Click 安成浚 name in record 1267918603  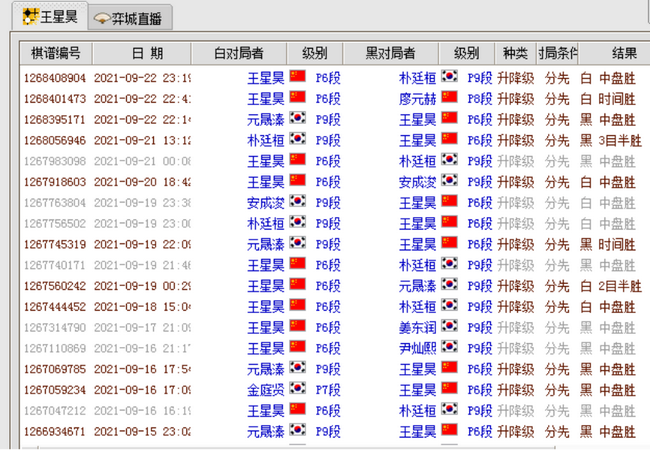click(417, 182)
